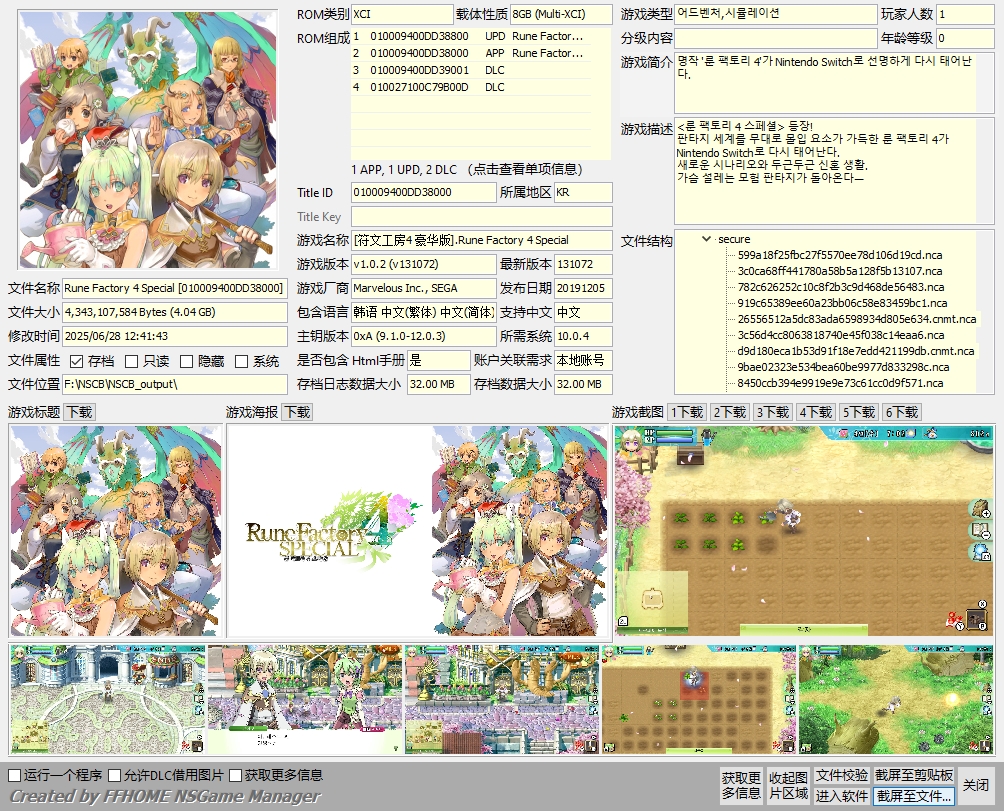This screenshot has height=811, width=1004.
Task: Click the 游戏版本 field v1.0.2
Action: (x=423, y=264)
